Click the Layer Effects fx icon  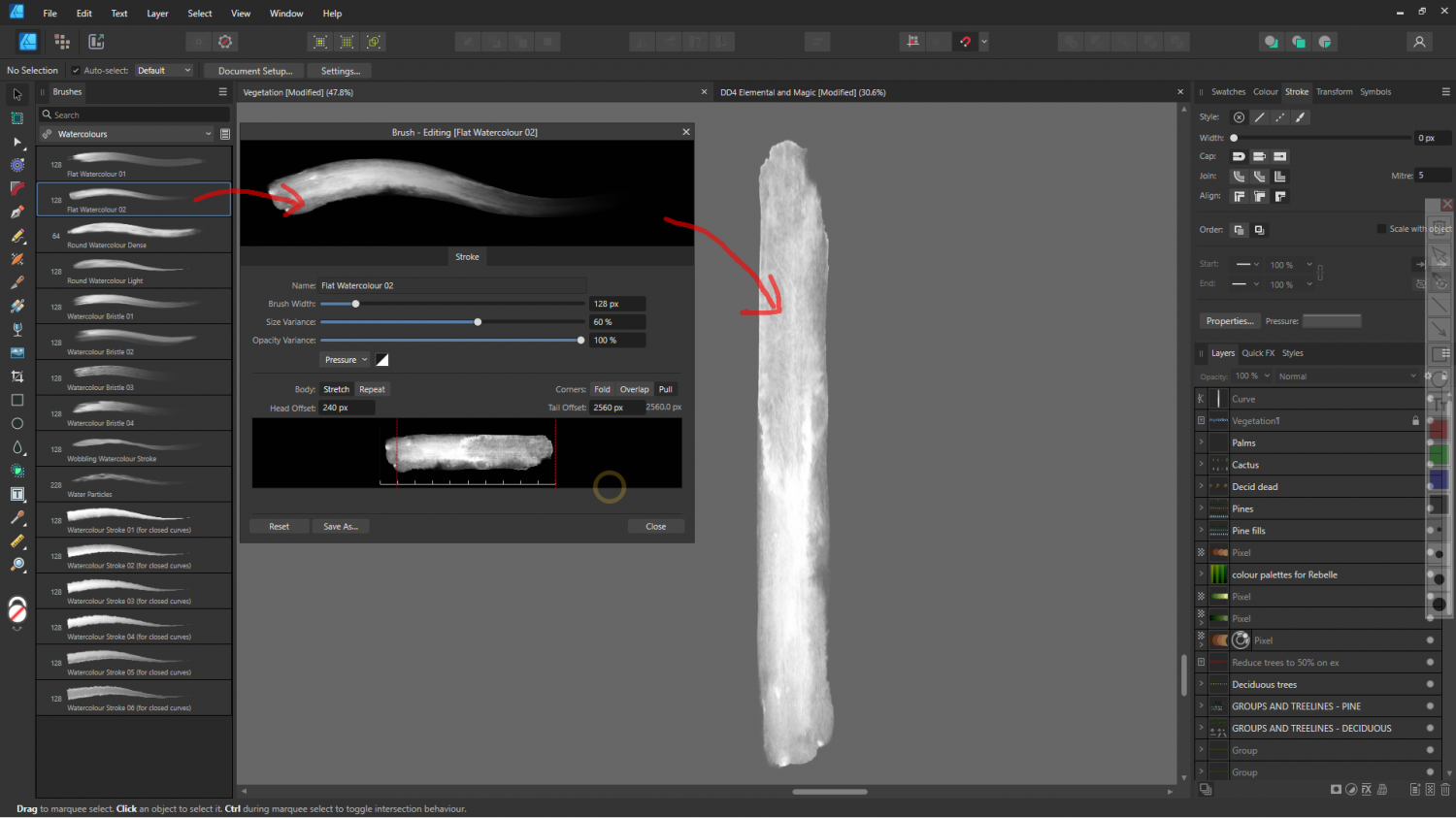1367,790
